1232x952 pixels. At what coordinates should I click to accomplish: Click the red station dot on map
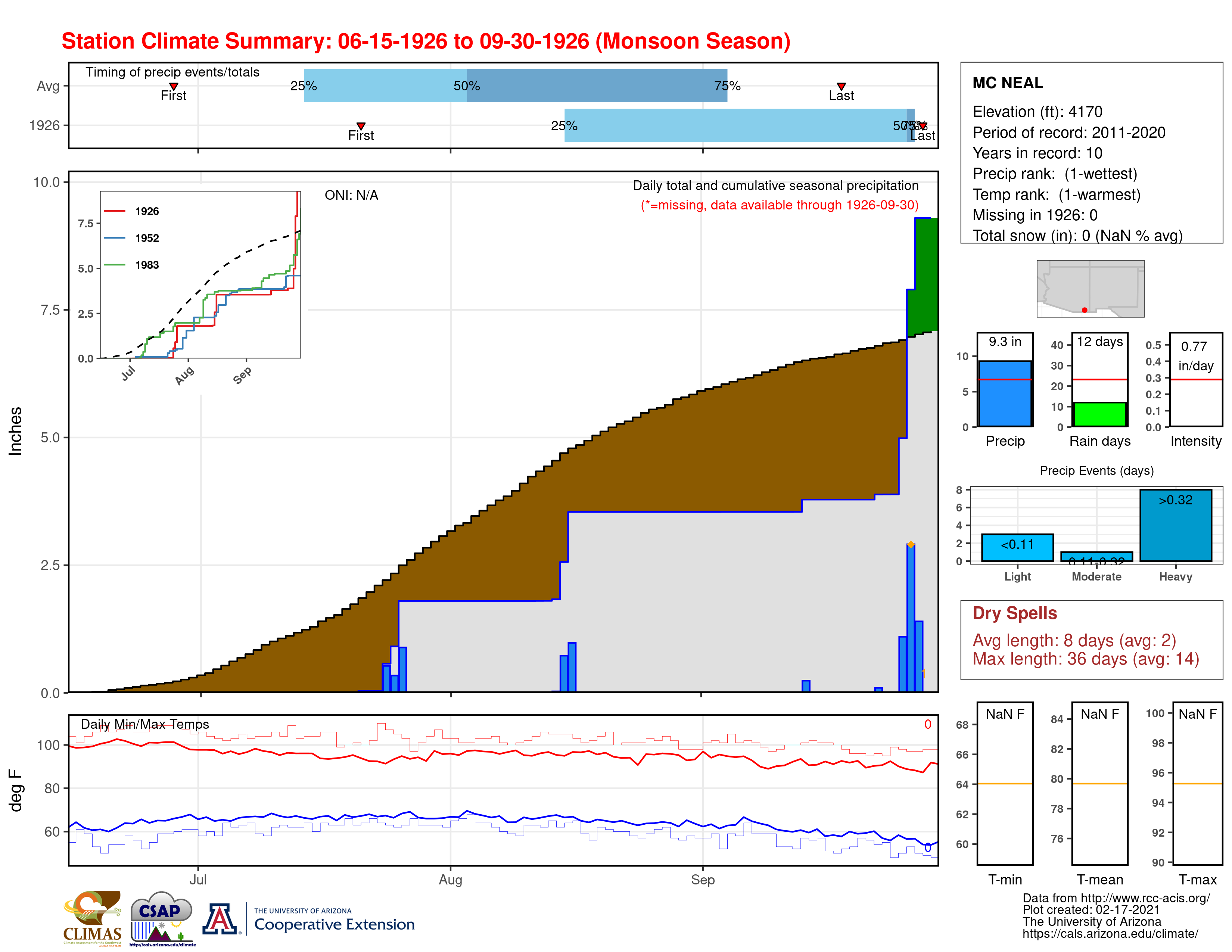[1084, 310]
